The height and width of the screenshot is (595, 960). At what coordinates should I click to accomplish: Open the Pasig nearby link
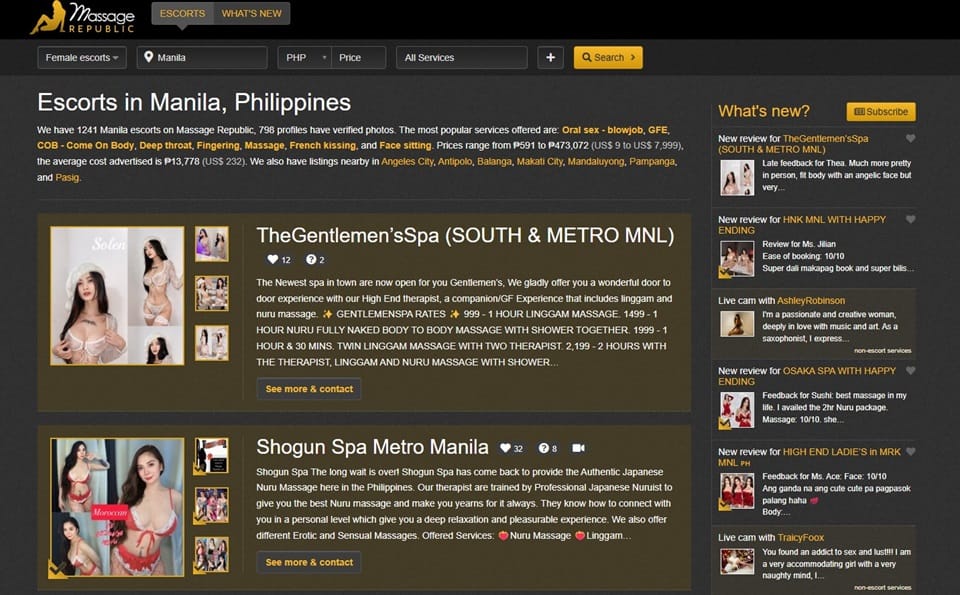pos(67,178)
